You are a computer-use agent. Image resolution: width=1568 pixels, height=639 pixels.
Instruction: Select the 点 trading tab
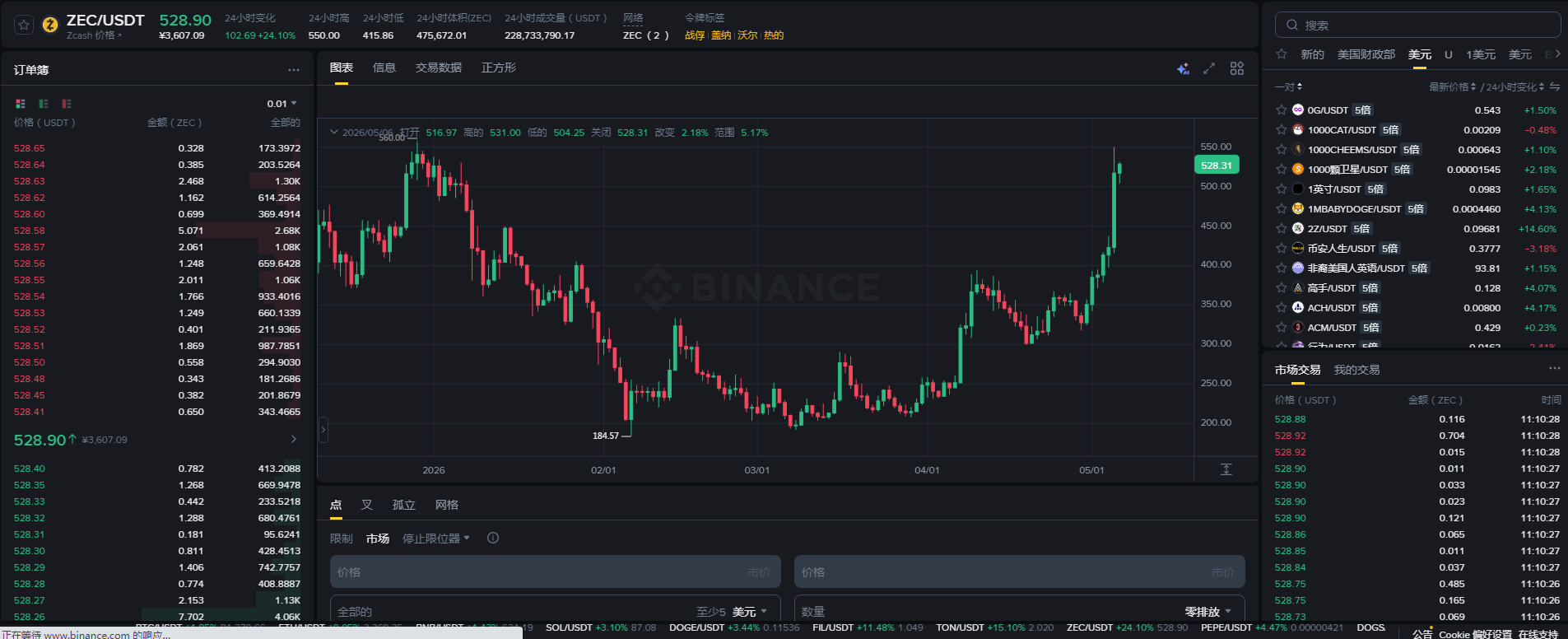[x=336, y=505]
